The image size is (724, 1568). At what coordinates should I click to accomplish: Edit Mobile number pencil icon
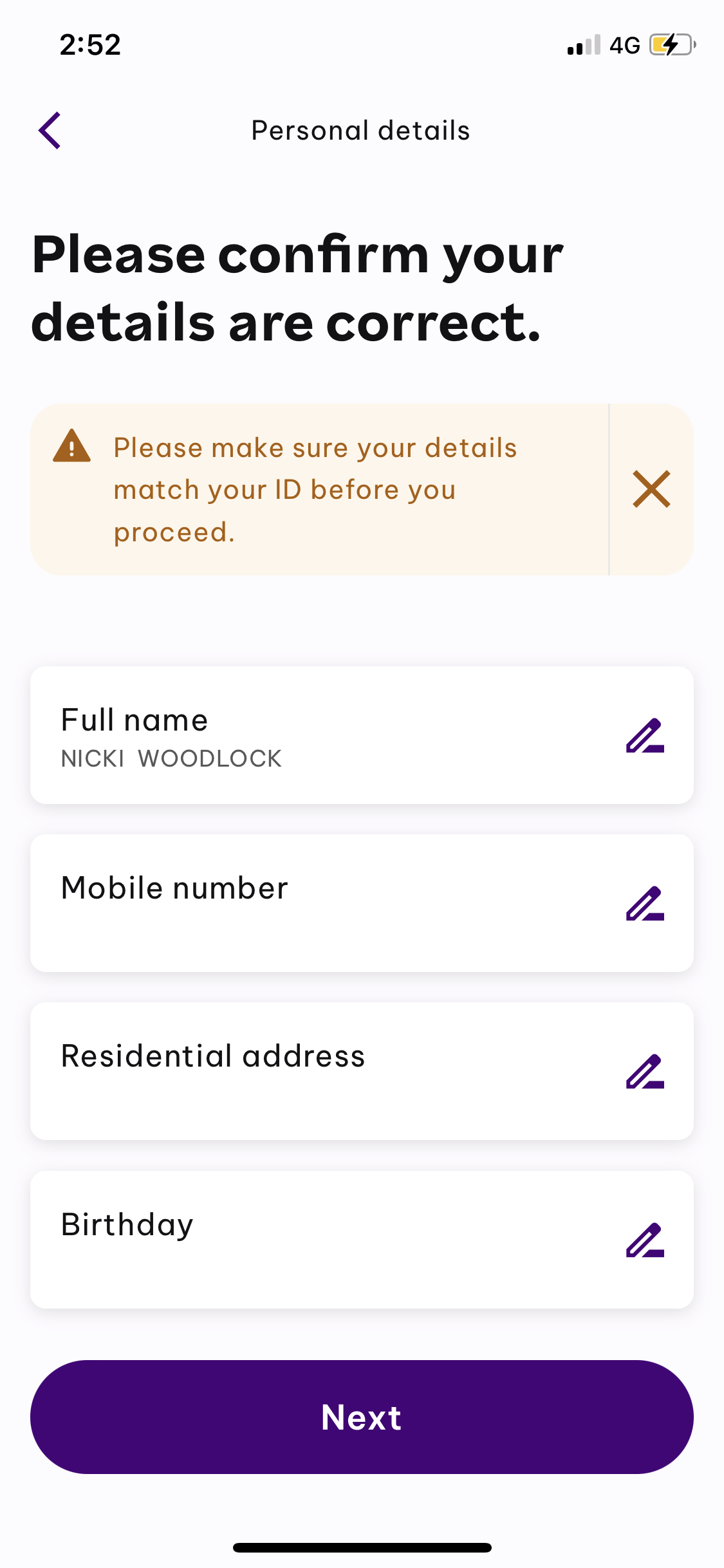pyautogui.click(x=645, y=904)
